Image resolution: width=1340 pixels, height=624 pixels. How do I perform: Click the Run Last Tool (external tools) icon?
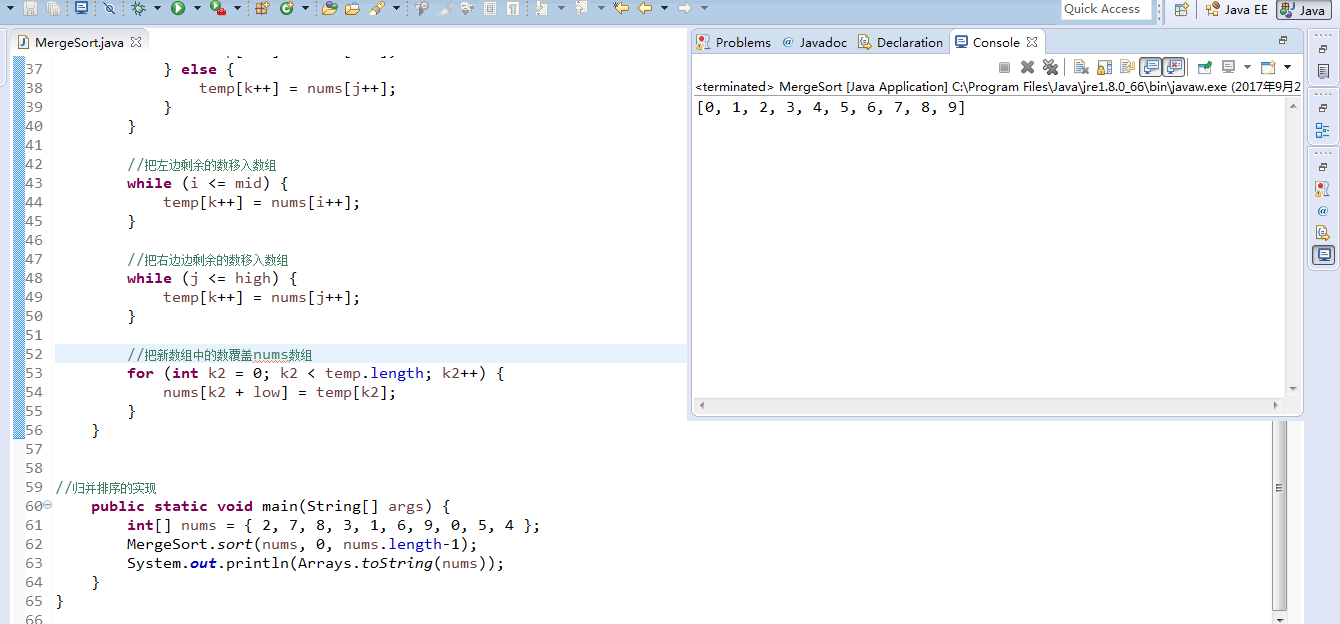click(x=218, y=8)
